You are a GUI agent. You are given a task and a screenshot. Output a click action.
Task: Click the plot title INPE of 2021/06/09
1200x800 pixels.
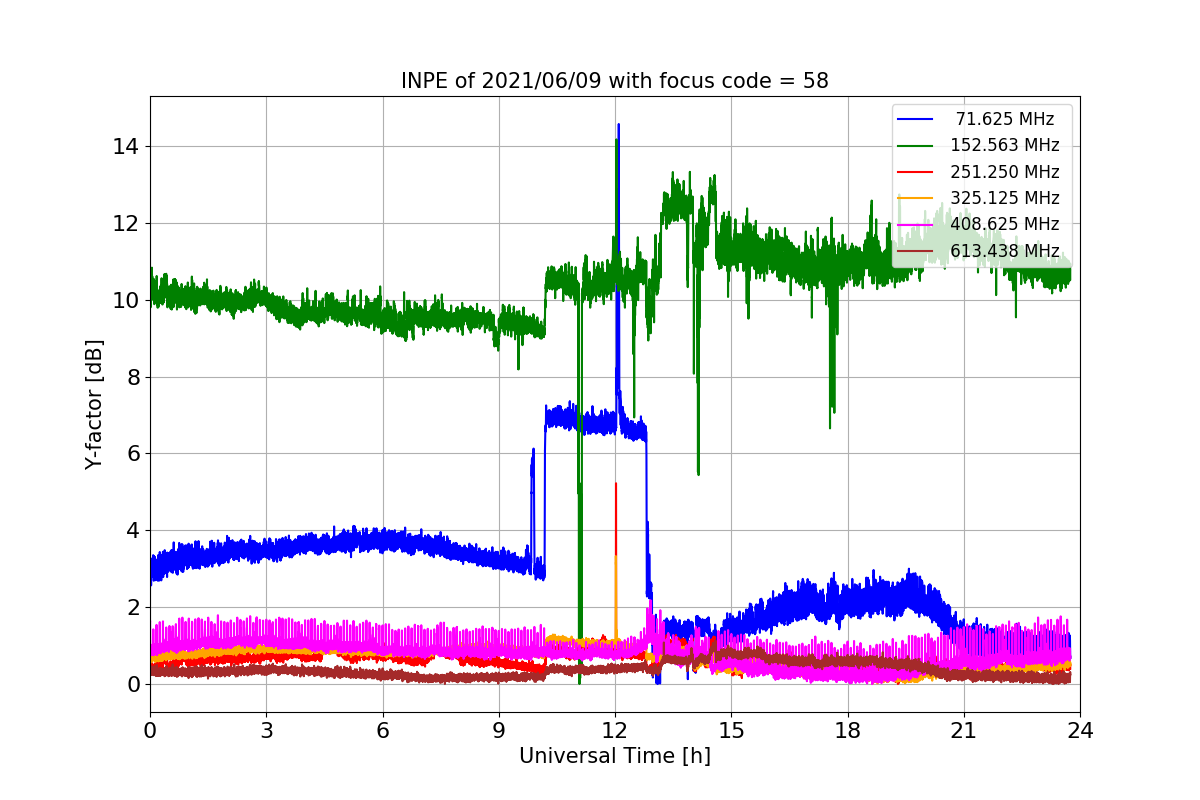point(615,81)
